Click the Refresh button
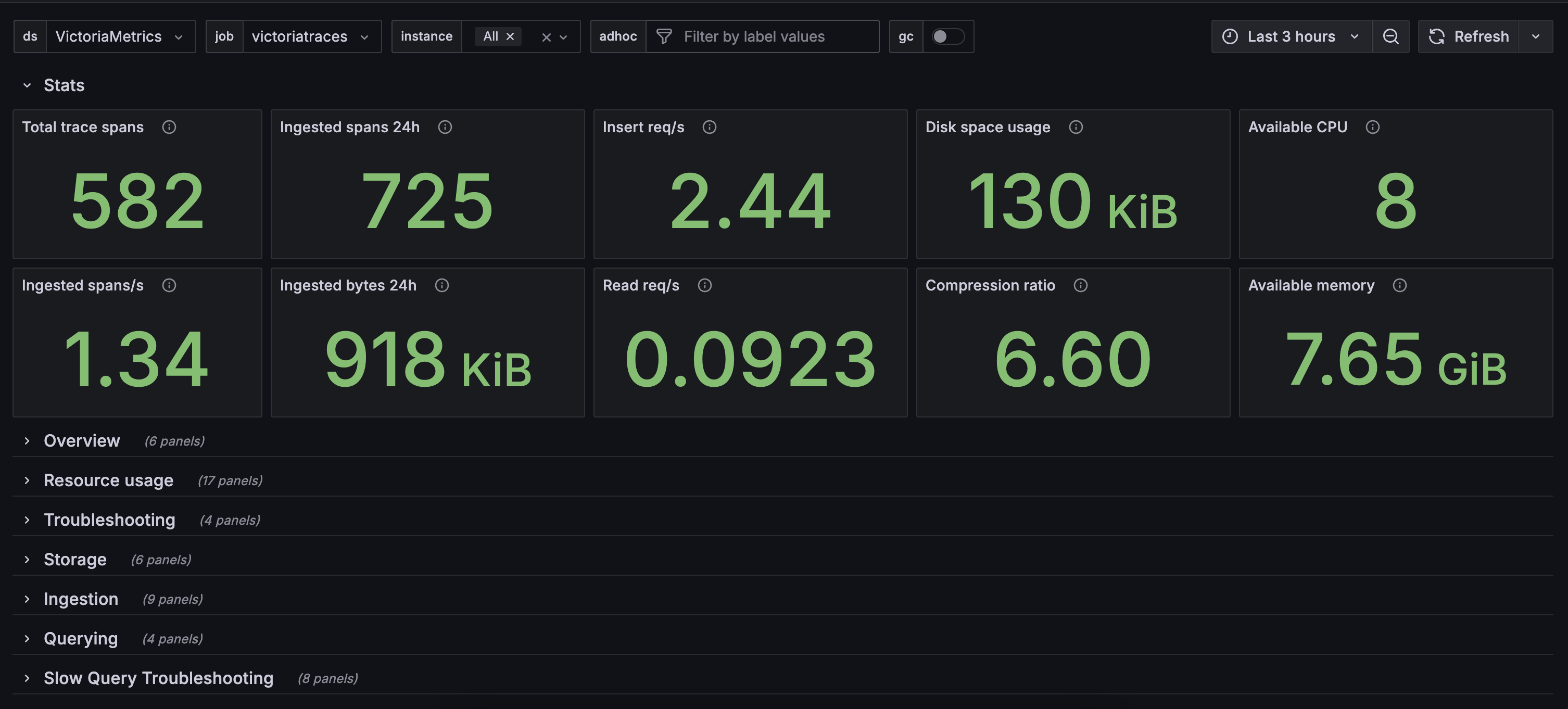1568x709 pixels. [x=1468, y=36]
